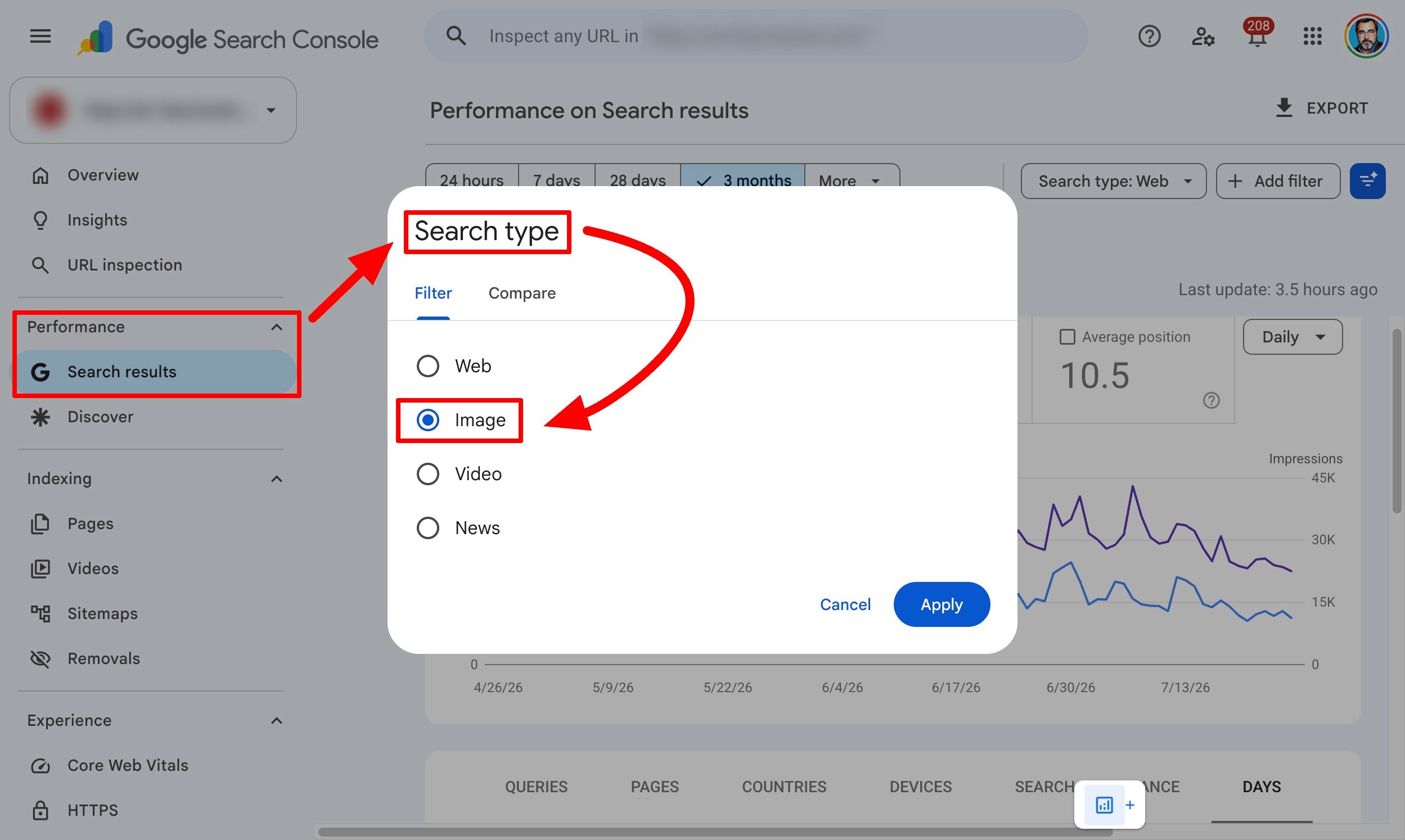The height and width of the screenshot is (840, 1405).
Task: Click the Discover asterisk icon
Action: point(40,417)
